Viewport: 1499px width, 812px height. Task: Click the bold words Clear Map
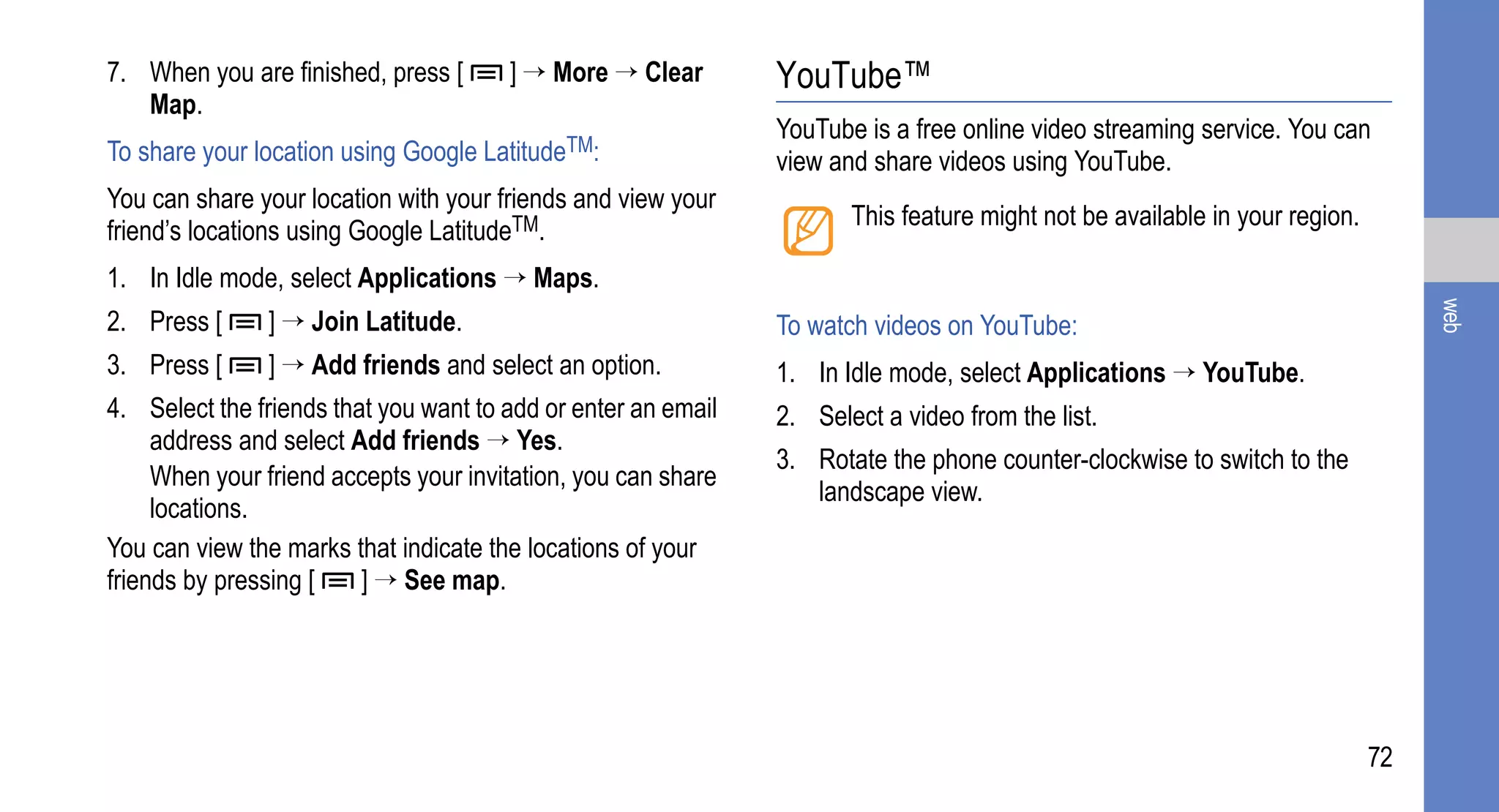[x=426, y=89]
